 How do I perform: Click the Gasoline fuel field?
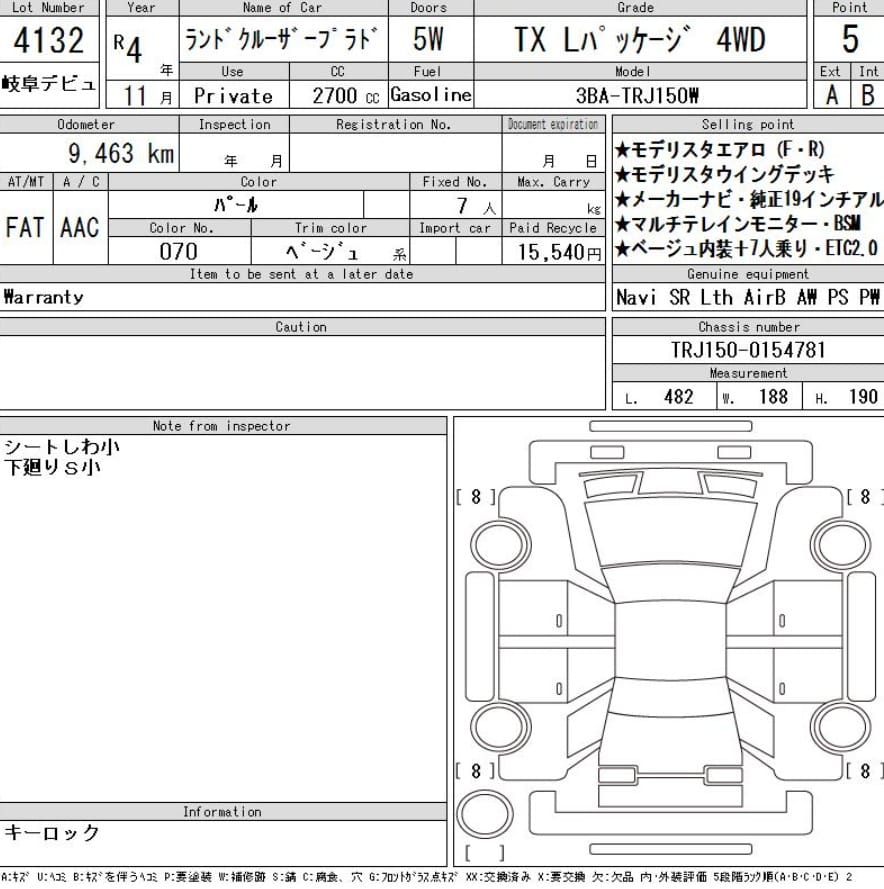point(430,95)
